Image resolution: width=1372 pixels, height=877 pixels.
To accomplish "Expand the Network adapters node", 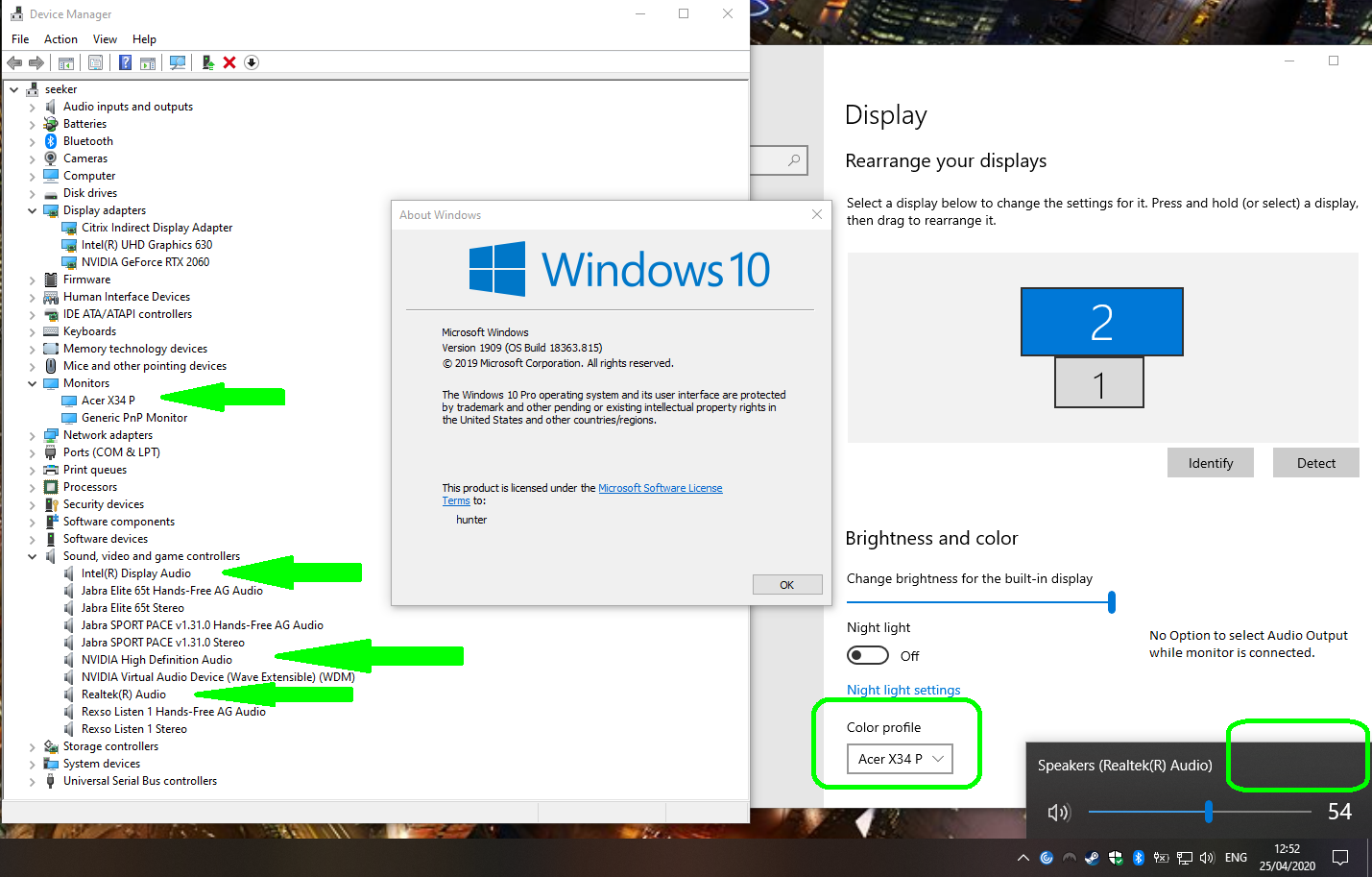I will (32, 435).
